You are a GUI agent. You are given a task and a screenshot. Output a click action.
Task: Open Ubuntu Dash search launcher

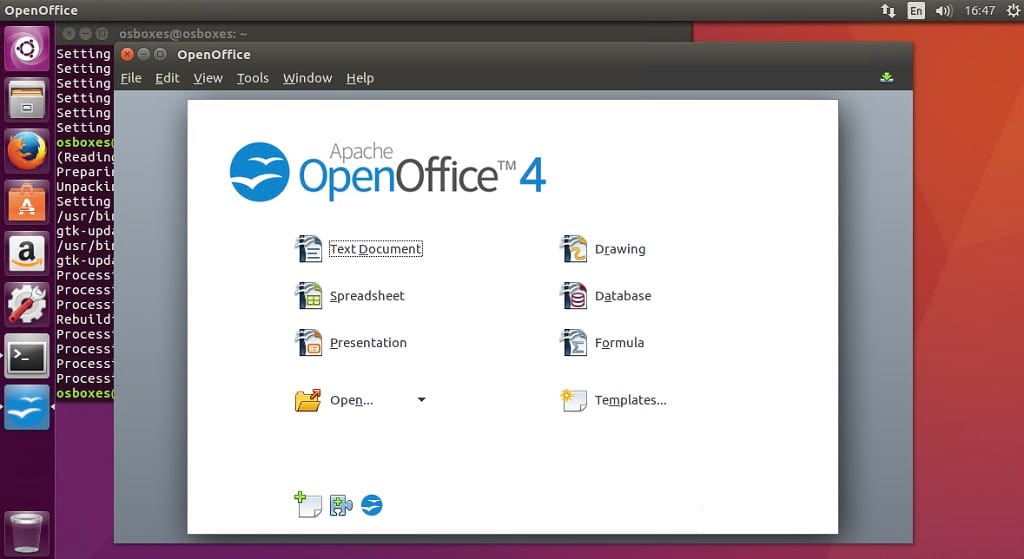click(x=27, y=48)
